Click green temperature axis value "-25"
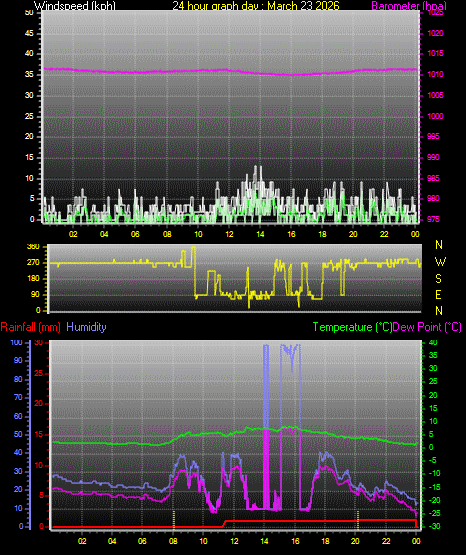This screenshot has height=555, width=466. pyautogui.click(x=435, y=513)
